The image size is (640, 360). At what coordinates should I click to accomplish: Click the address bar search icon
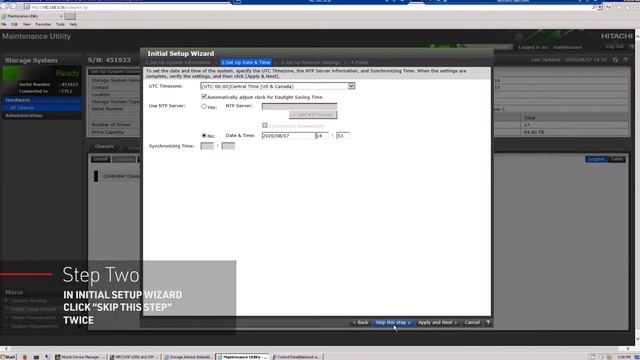(x=595, y=7)
